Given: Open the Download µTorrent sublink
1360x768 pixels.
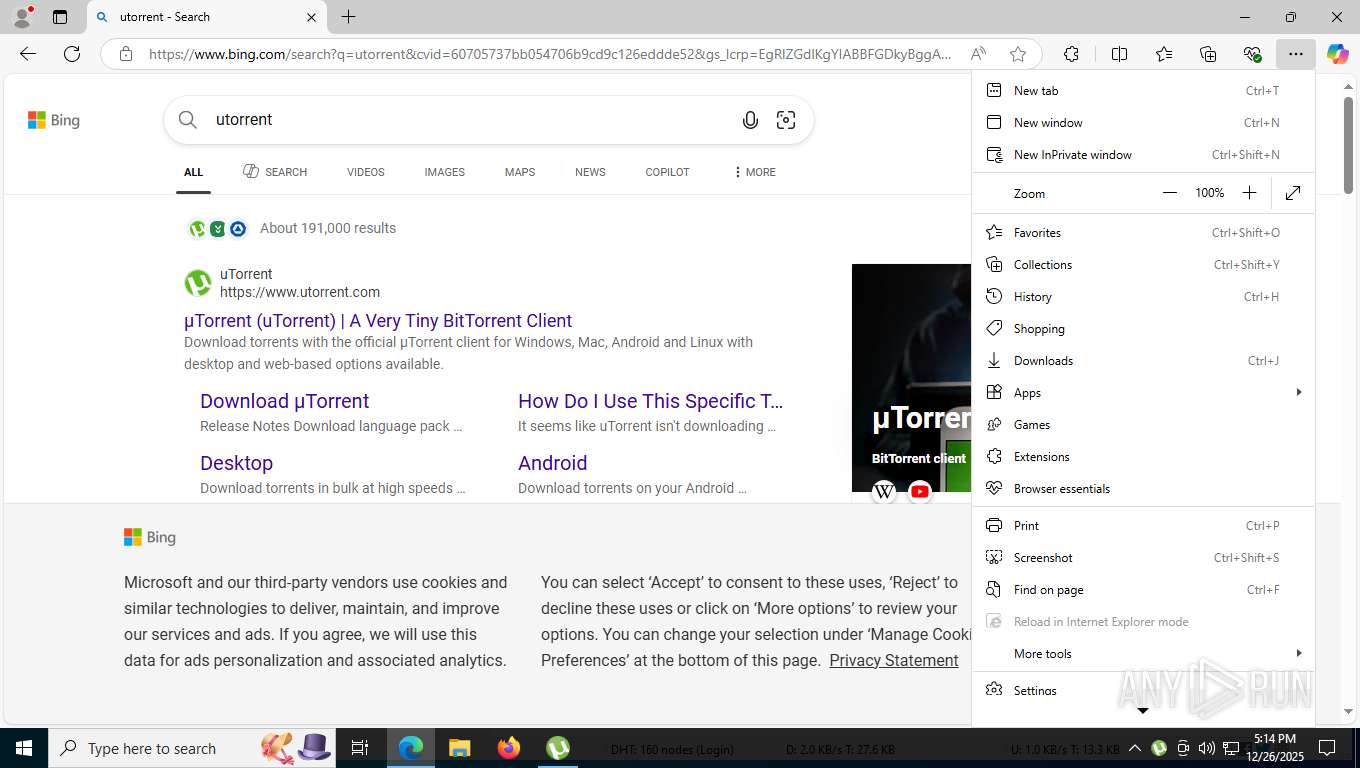Looking at the screenshot, I should pyautogui.click(x=285, y=401).
